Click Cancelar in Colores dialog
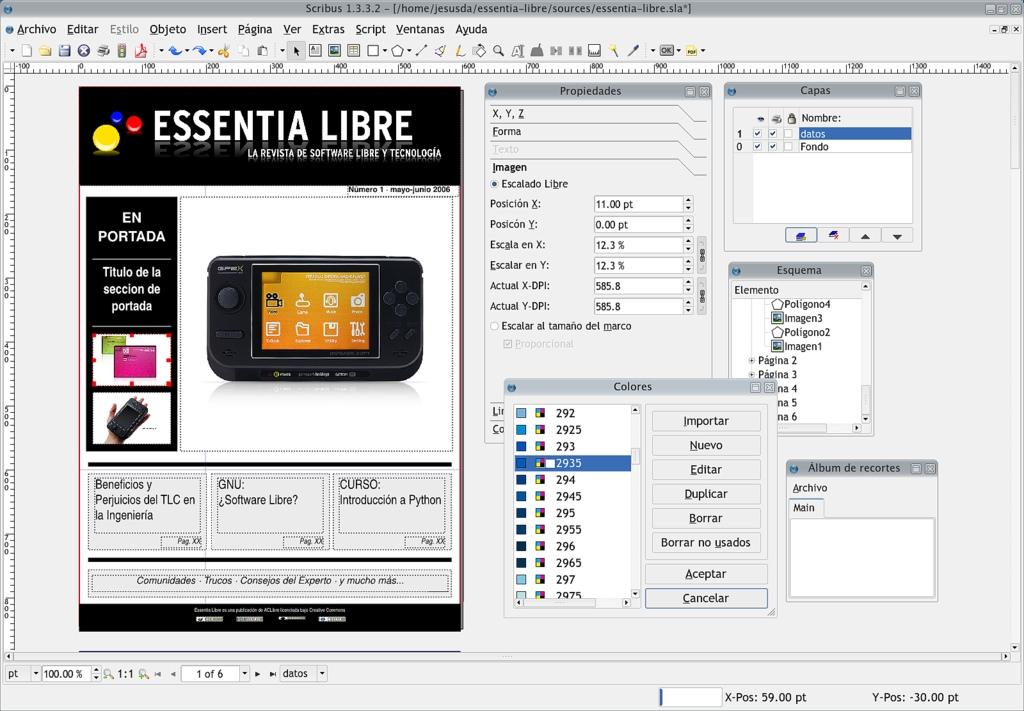 (x=706, y=598)
